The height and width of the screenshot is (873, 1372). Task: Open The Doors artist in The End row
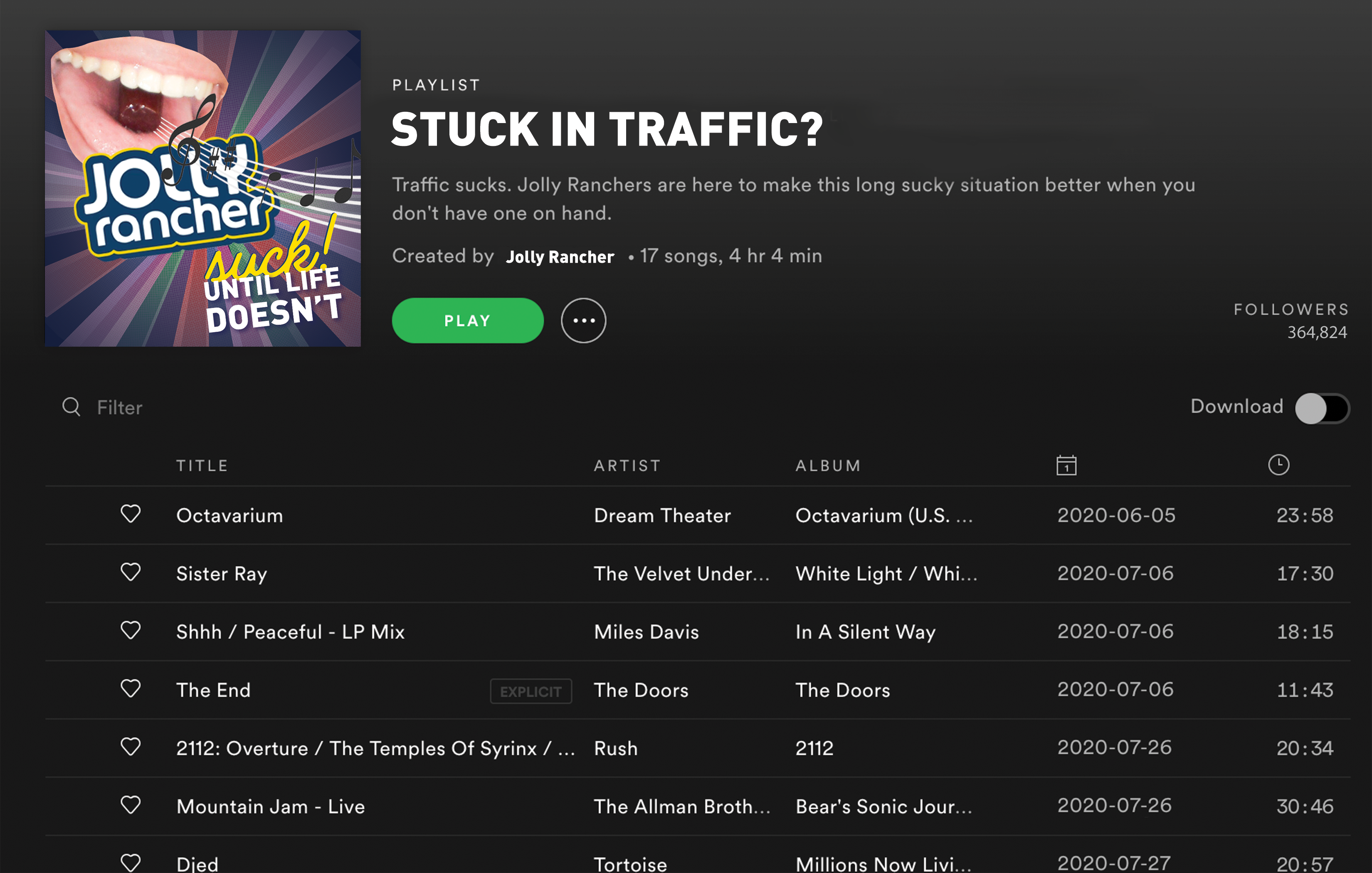click(x=641, y=690)
